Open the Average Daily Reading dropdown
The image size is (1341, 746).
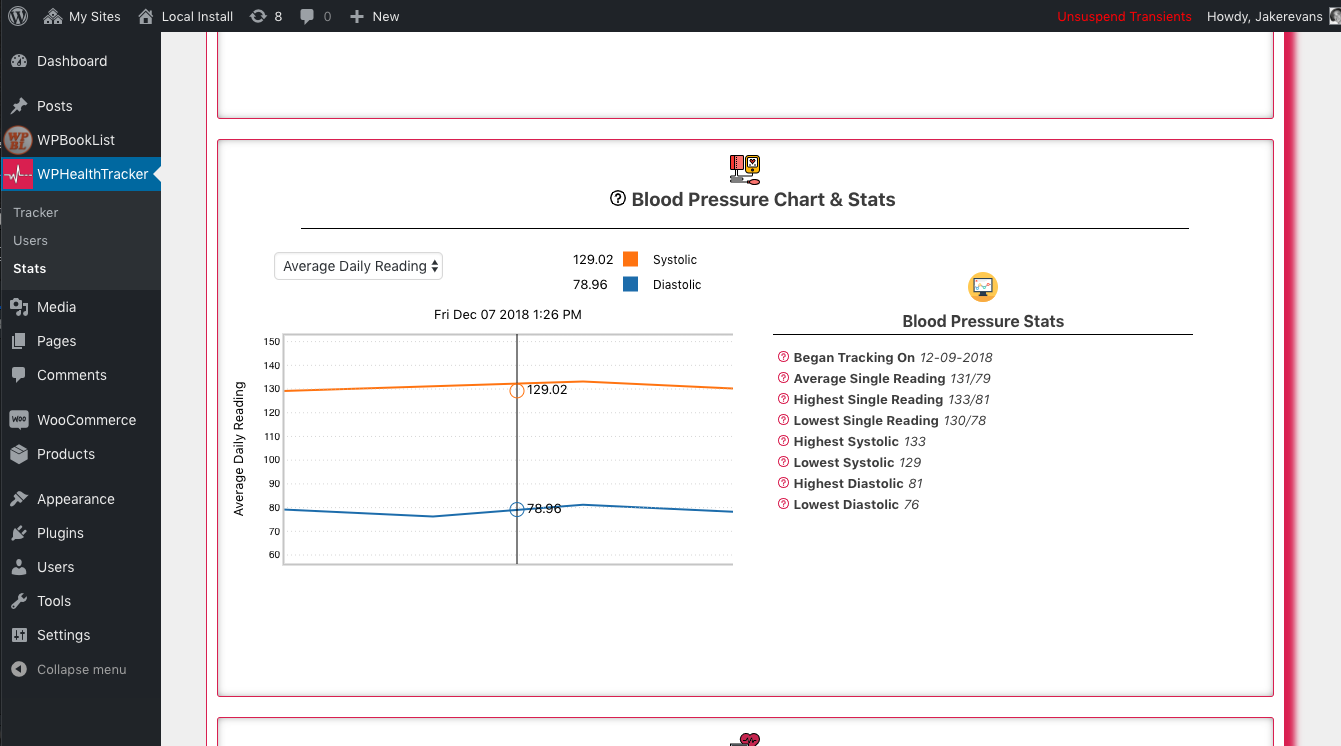359,266
